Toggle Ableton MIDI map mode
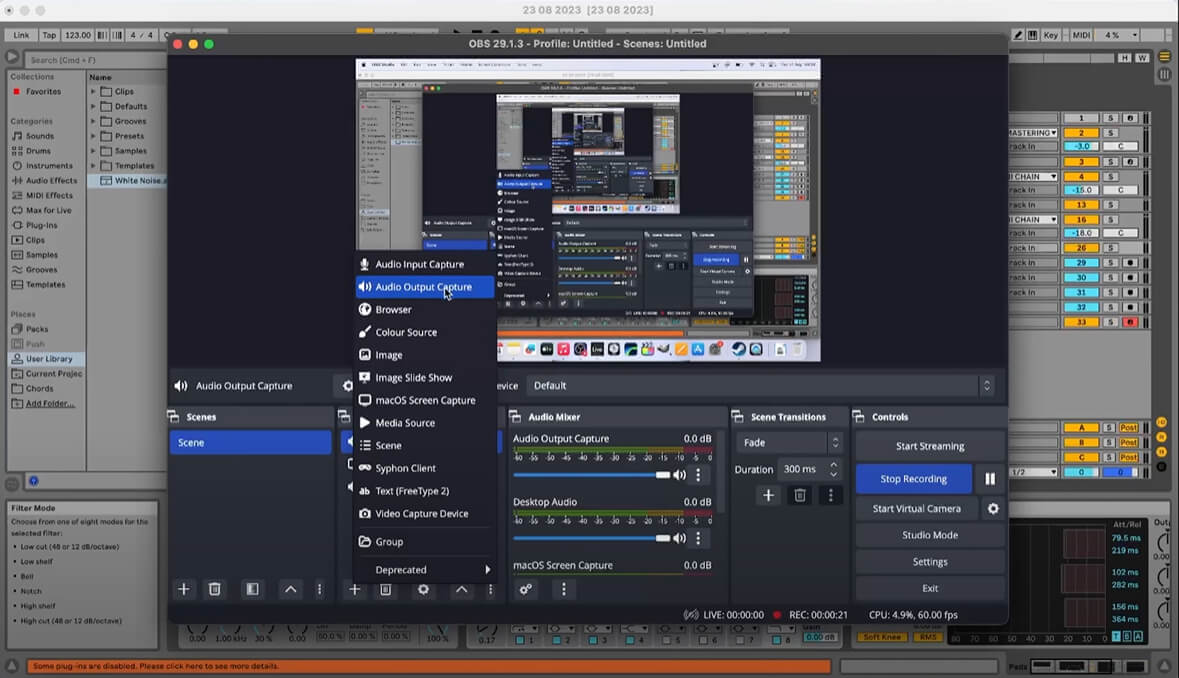The height and width of the screenshot is (678, 1179). [1081, 35]
